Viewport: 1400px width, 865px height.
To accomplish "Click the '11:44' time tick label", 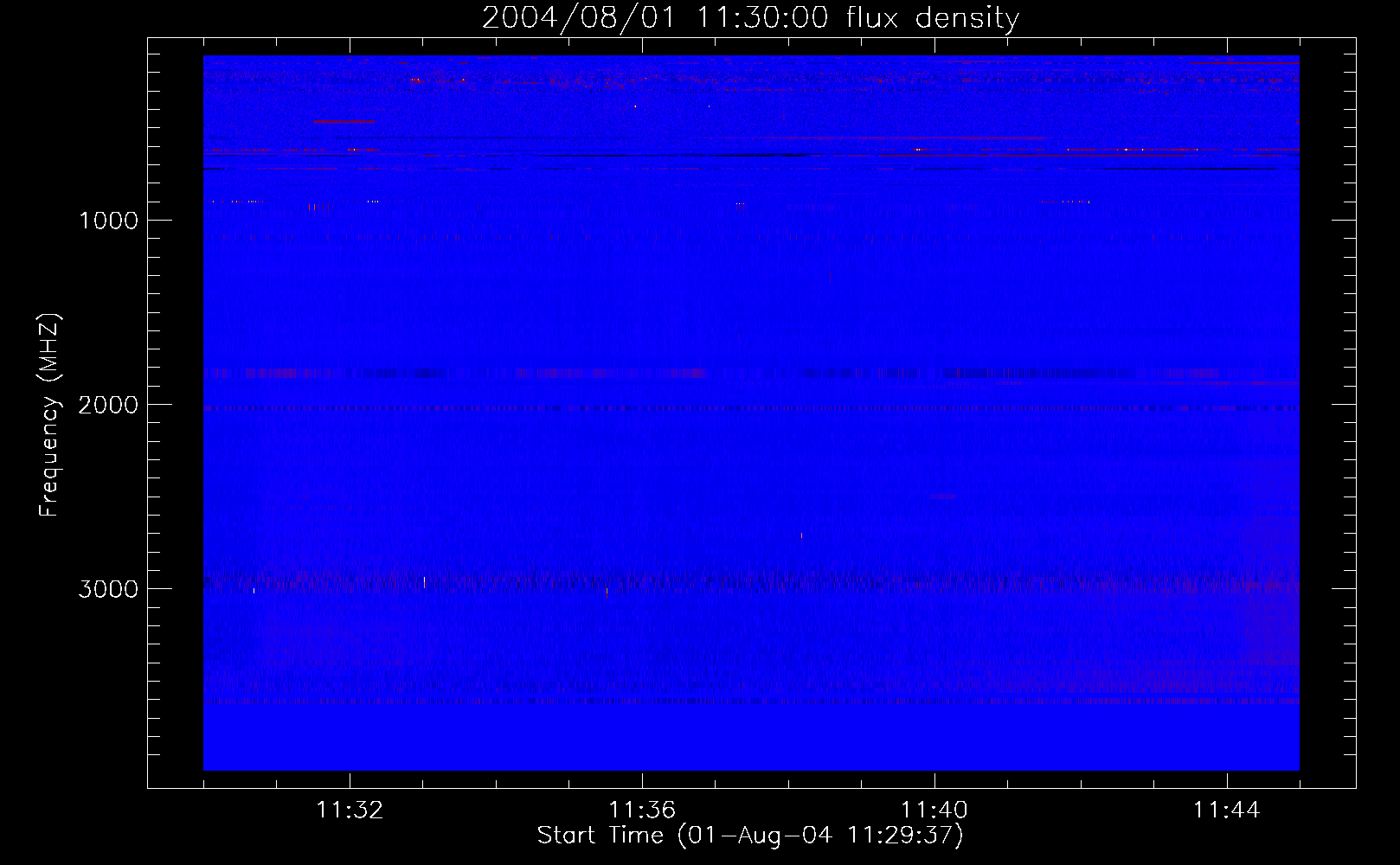I will 1227,811.
